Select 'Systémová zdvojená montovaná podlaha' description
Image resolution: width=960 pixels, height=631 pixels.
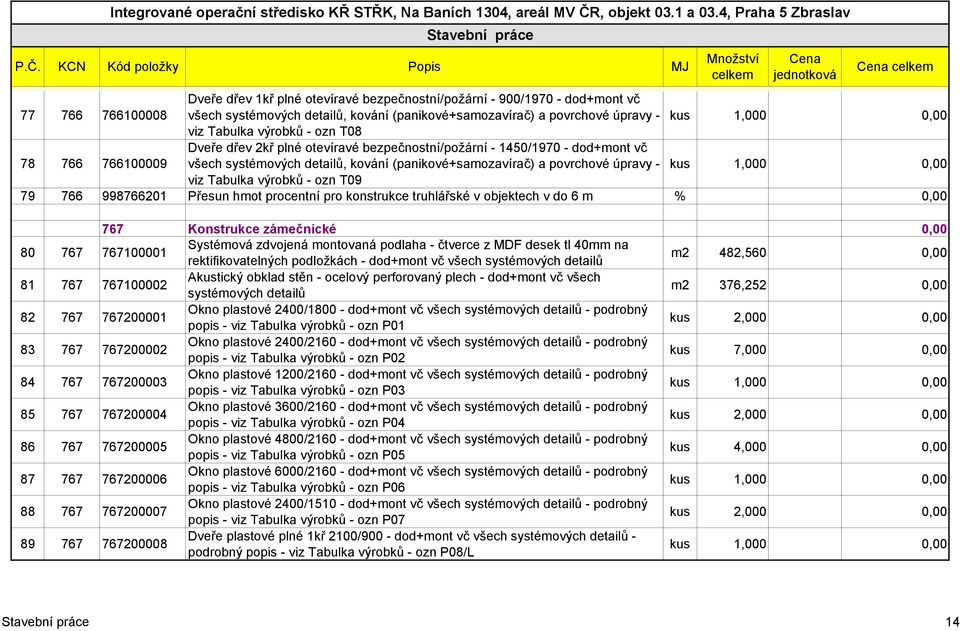tap(408, 253)
